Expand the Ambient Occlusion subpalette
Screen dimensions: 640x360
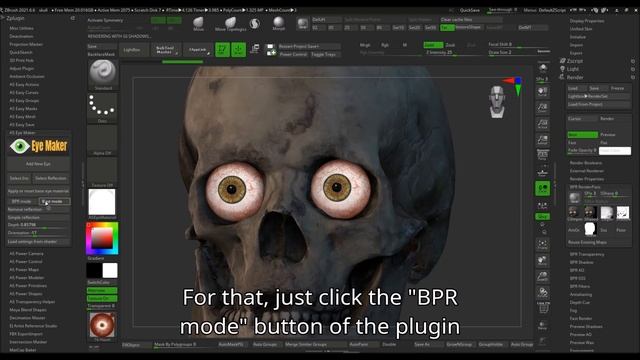coord(27,76)
